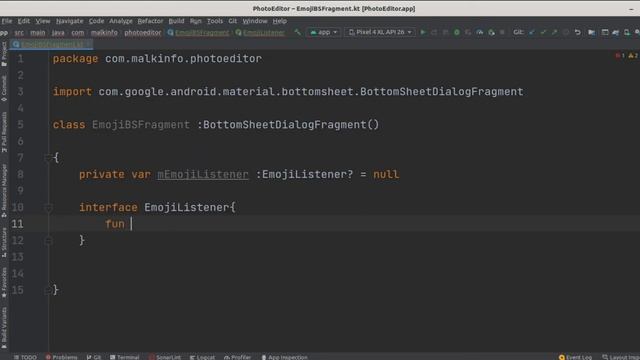Open the Resource Manager tool window in sidebar

(x=4, y=191)
